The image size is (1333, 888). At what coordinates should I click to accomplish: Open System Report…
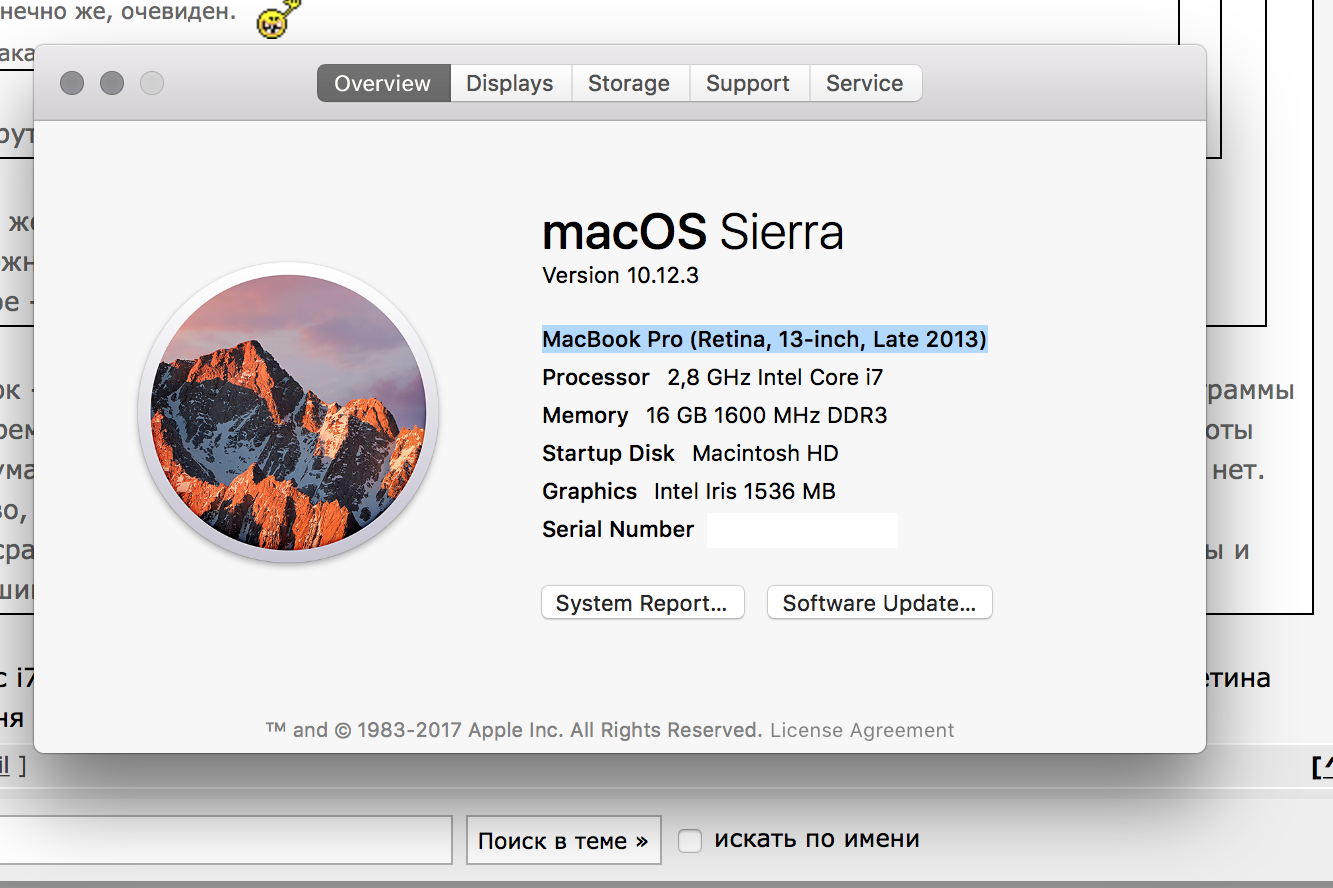click(x=642, y=603)
